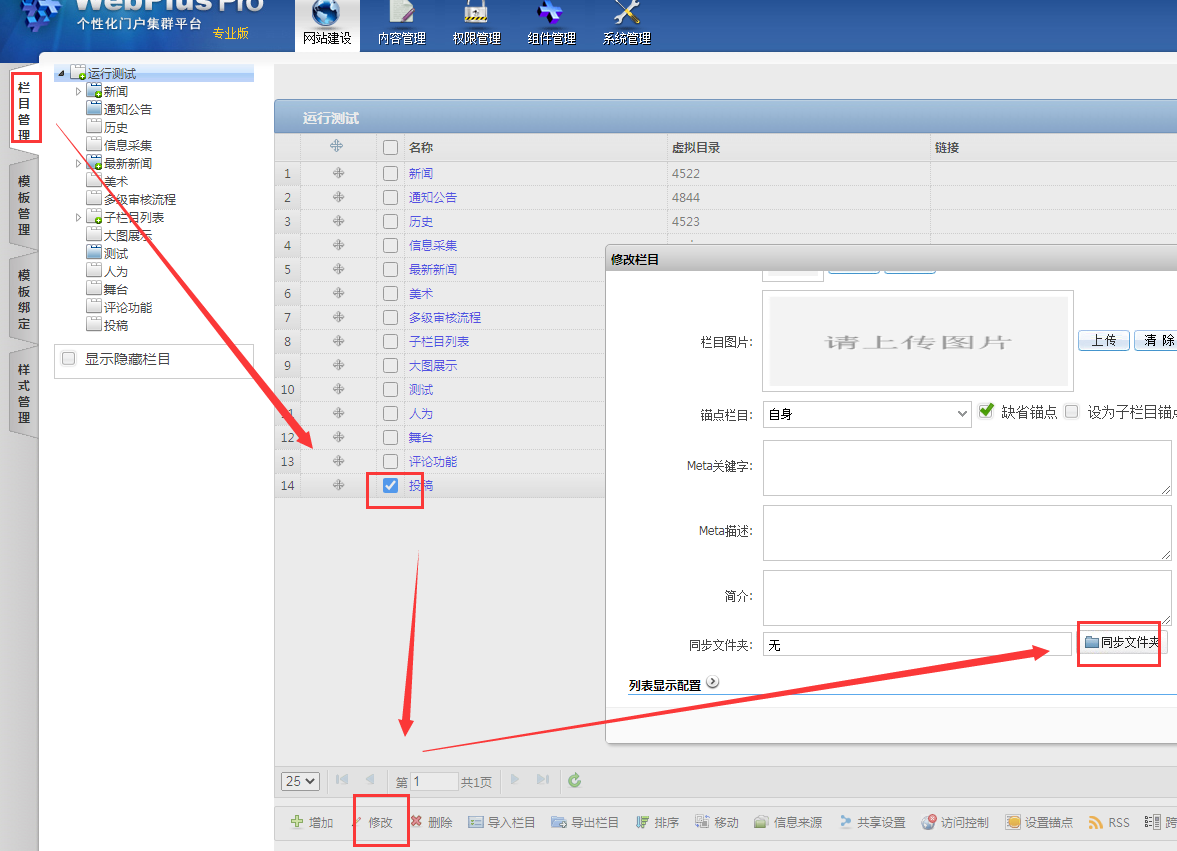The image size is (1177, 851).
Task: Toggle the 缺省锚点 checkbox
Action: [x=987, y=411]
